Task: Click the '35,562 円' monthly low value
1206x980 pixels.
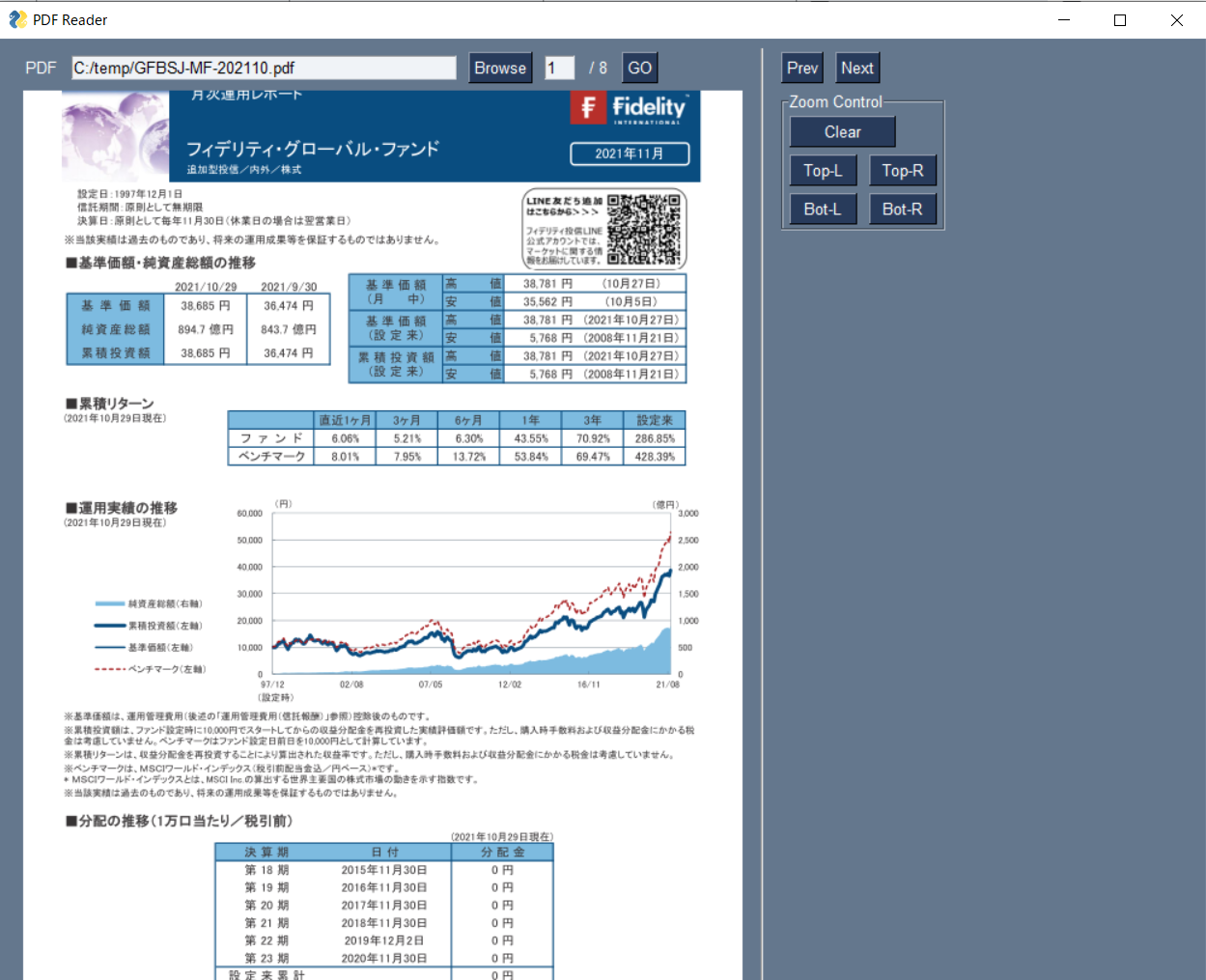Action: click(x=548, y=302)
